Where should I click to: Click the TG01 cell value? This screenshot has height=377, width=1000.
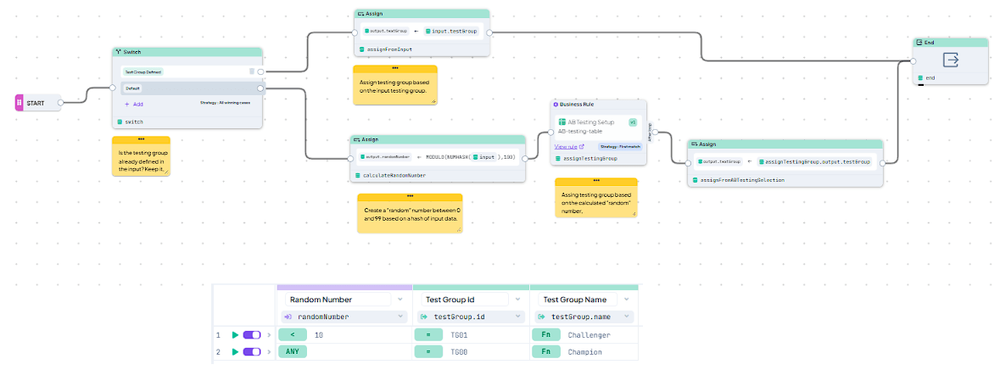coord(460,335)
